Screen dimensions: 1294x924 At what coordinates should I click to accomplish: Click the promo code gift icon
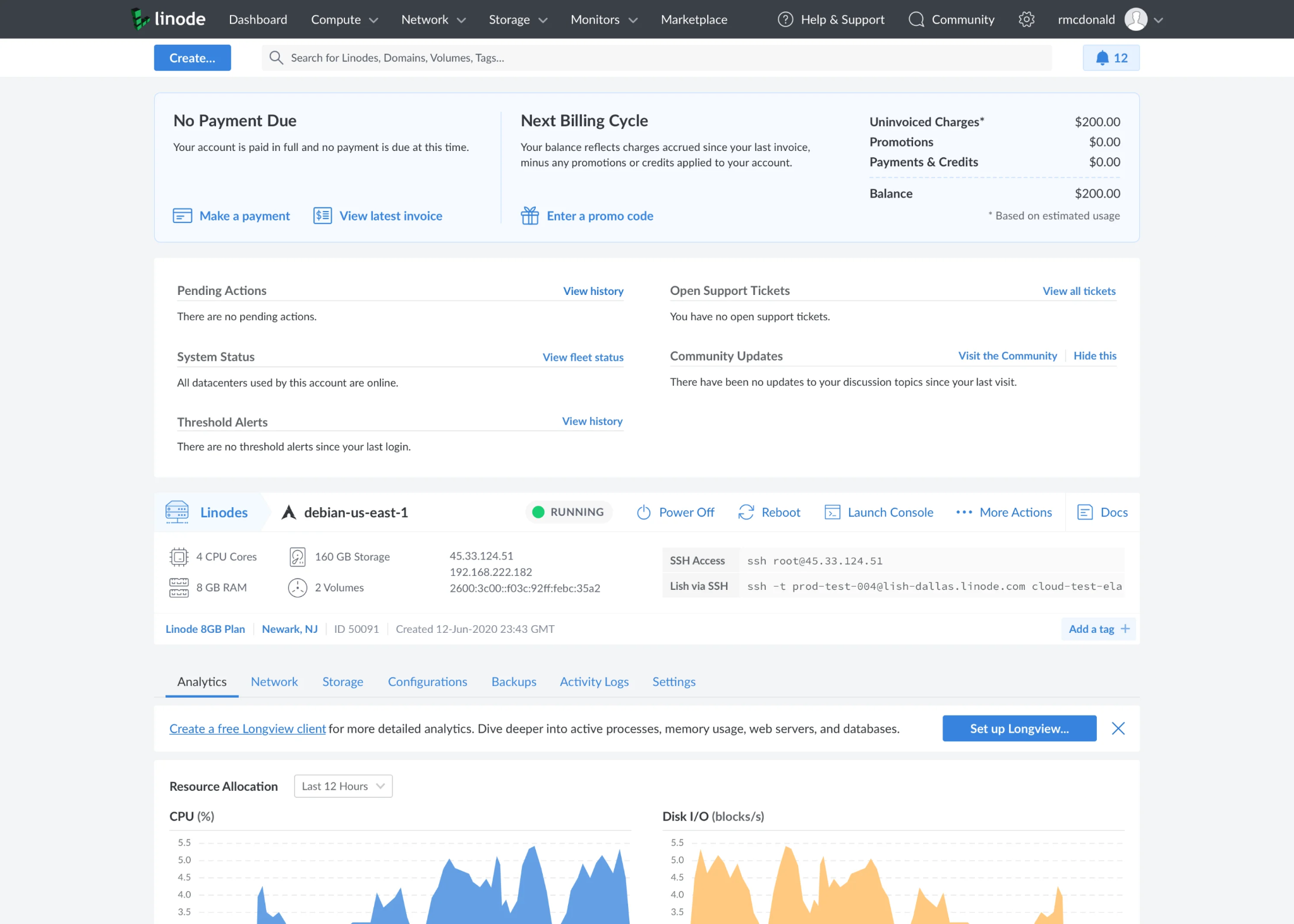530,216
